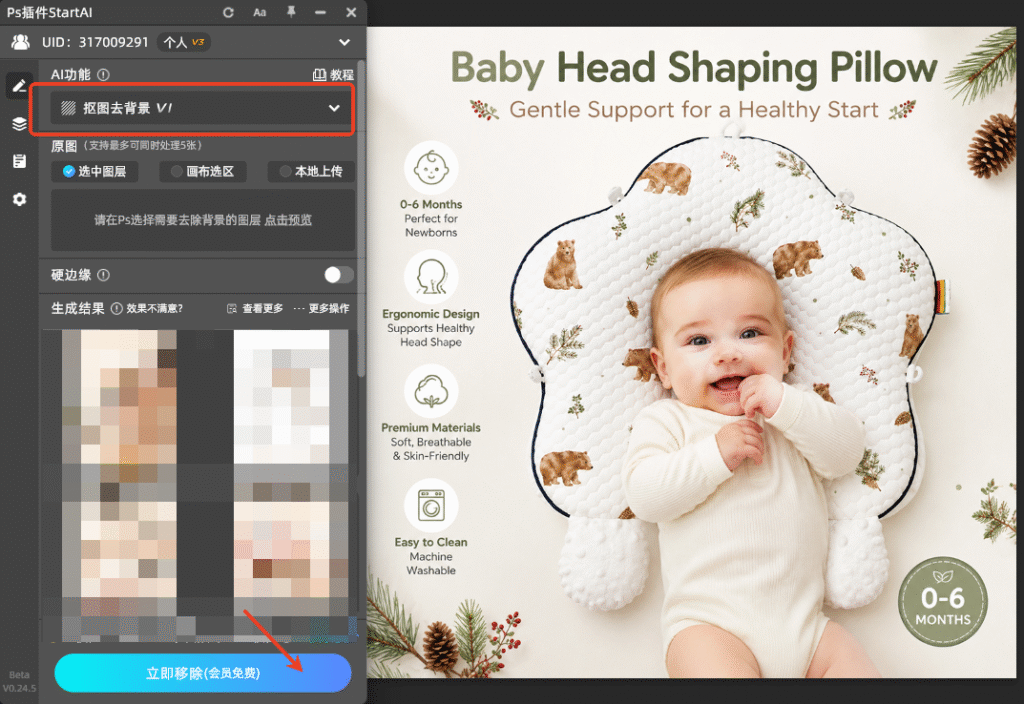
Task: Open the layers stack sidebar icon
Action: 20,123
